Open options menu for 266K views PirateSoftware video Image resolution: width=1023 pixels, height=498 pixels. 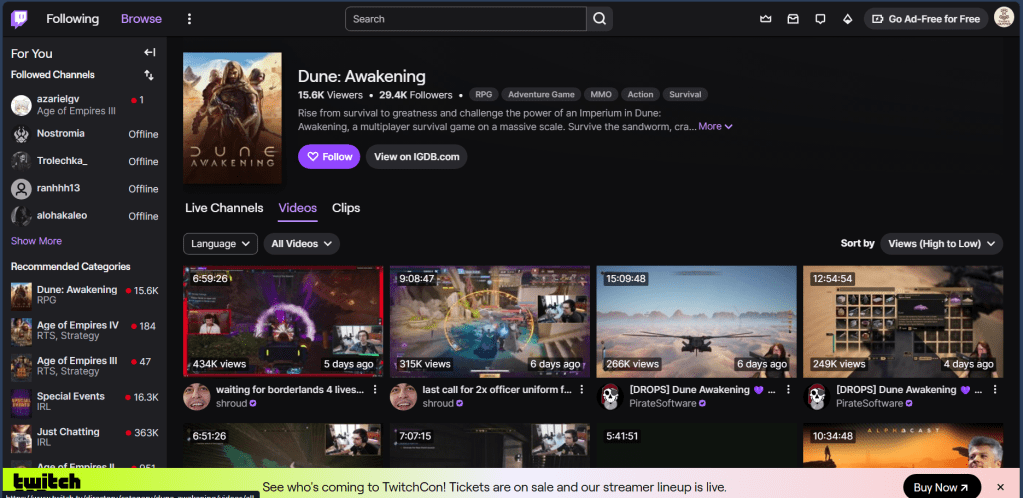[788, 390]
